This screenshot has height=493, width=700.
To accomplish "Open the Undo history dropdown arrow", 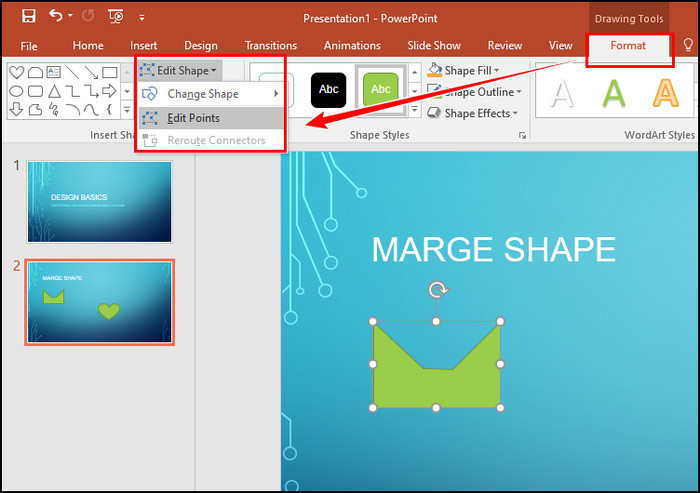I will point(71,16).
